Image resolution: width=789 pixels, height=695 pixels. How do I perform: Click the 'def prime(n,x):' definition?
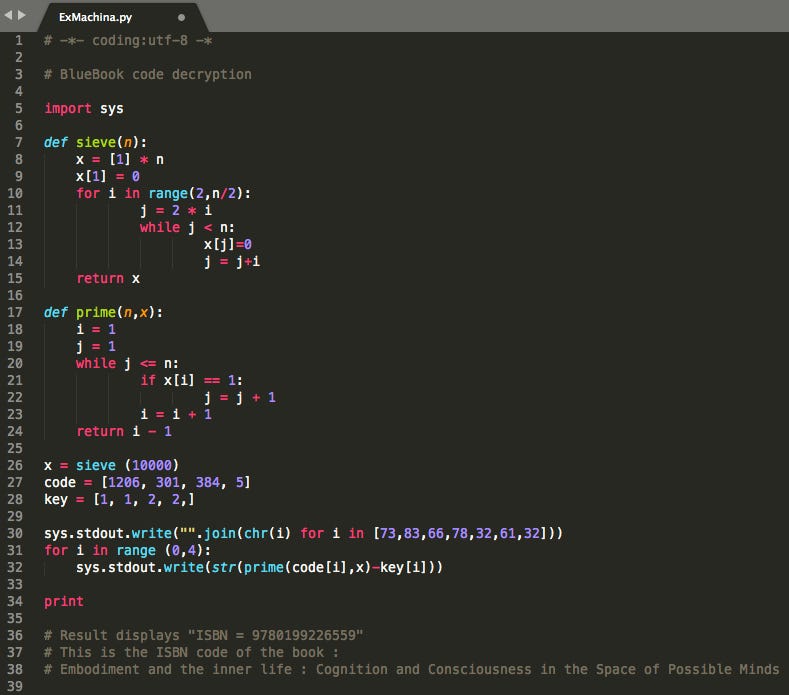[x=103, y=313]
